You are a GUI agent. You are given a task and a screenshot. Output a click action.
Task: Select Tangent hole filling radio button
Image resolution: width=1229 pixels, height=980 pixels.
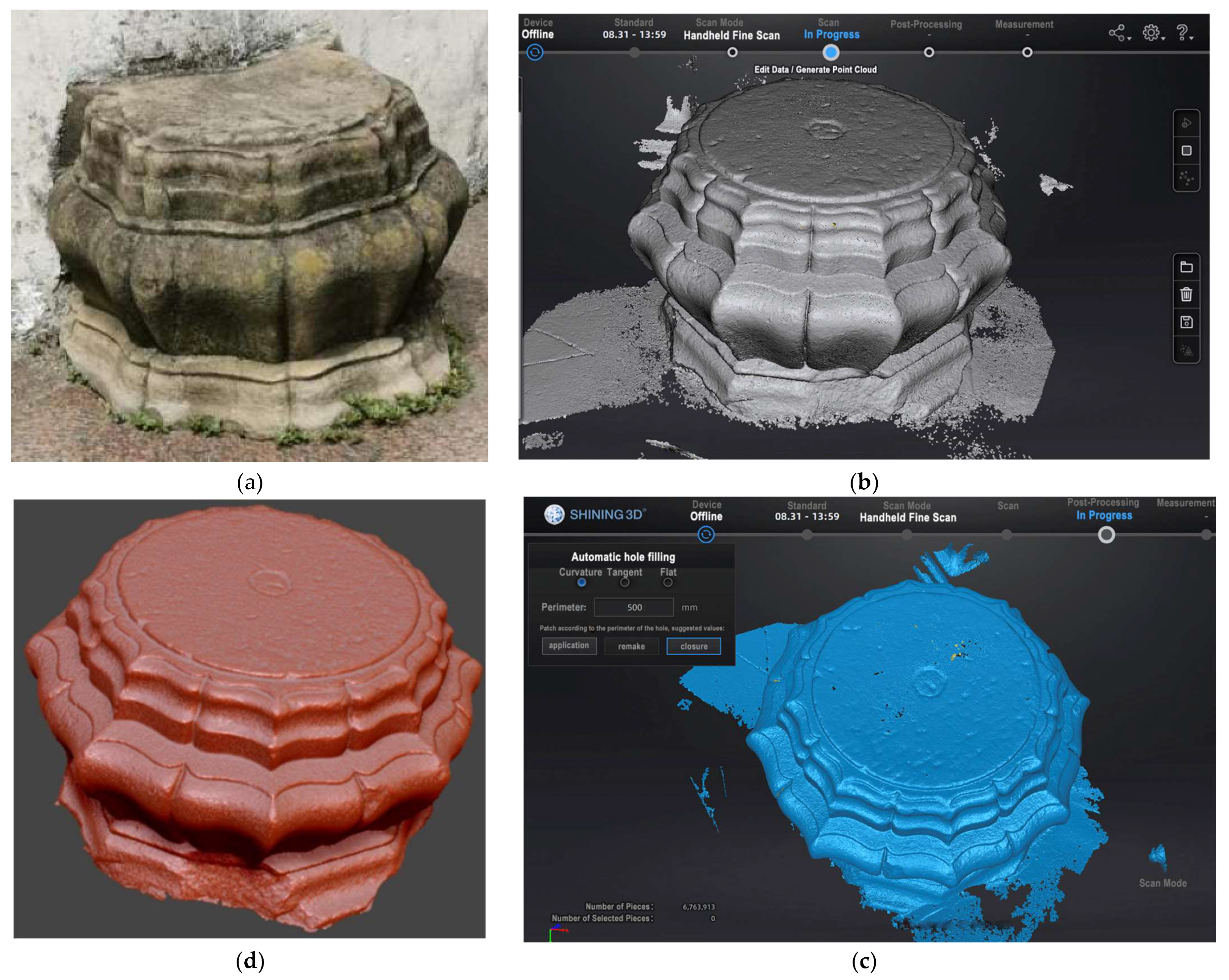625,582
